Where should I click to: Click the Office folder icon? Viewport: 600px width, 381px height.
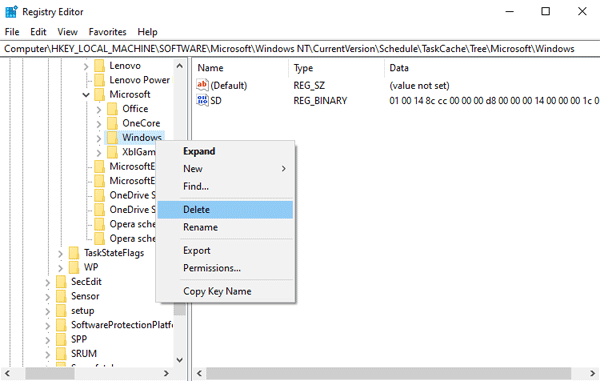(x=112, y=109)
